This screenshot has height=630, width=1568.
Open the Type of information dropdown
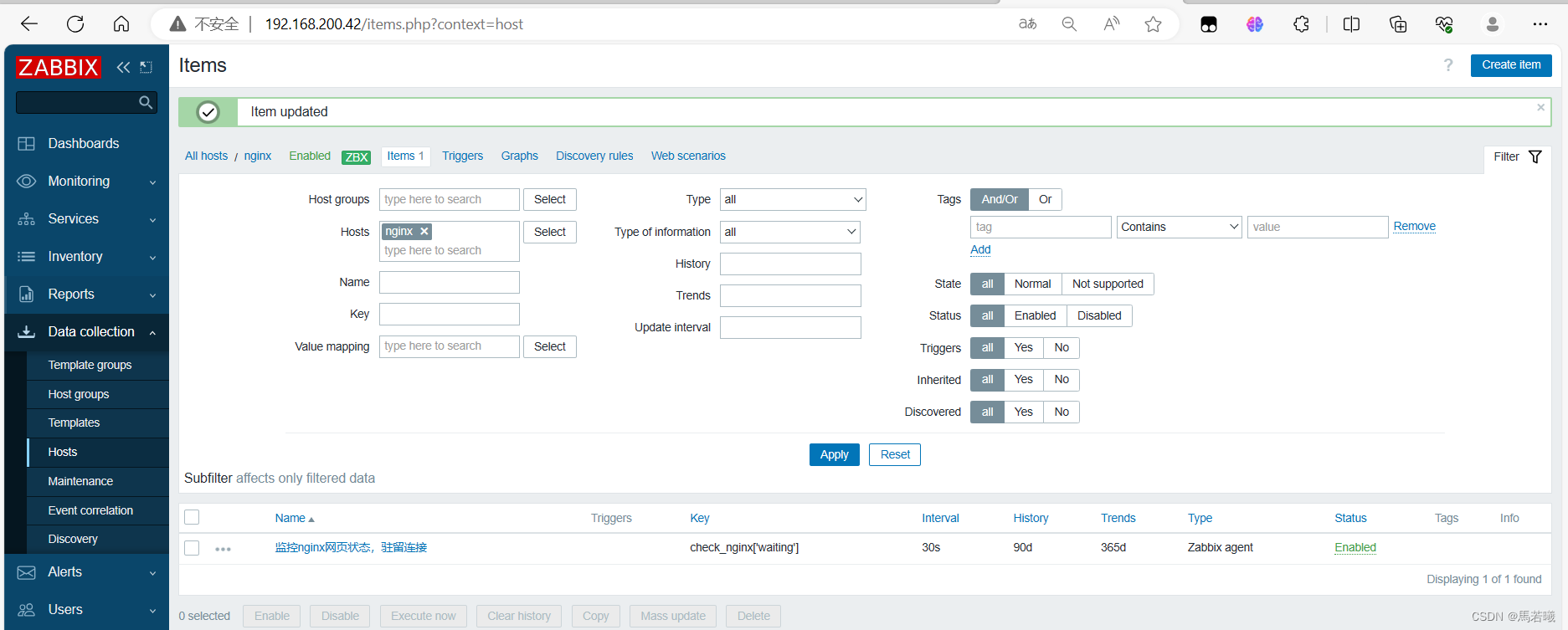click(x=789, y=232)
